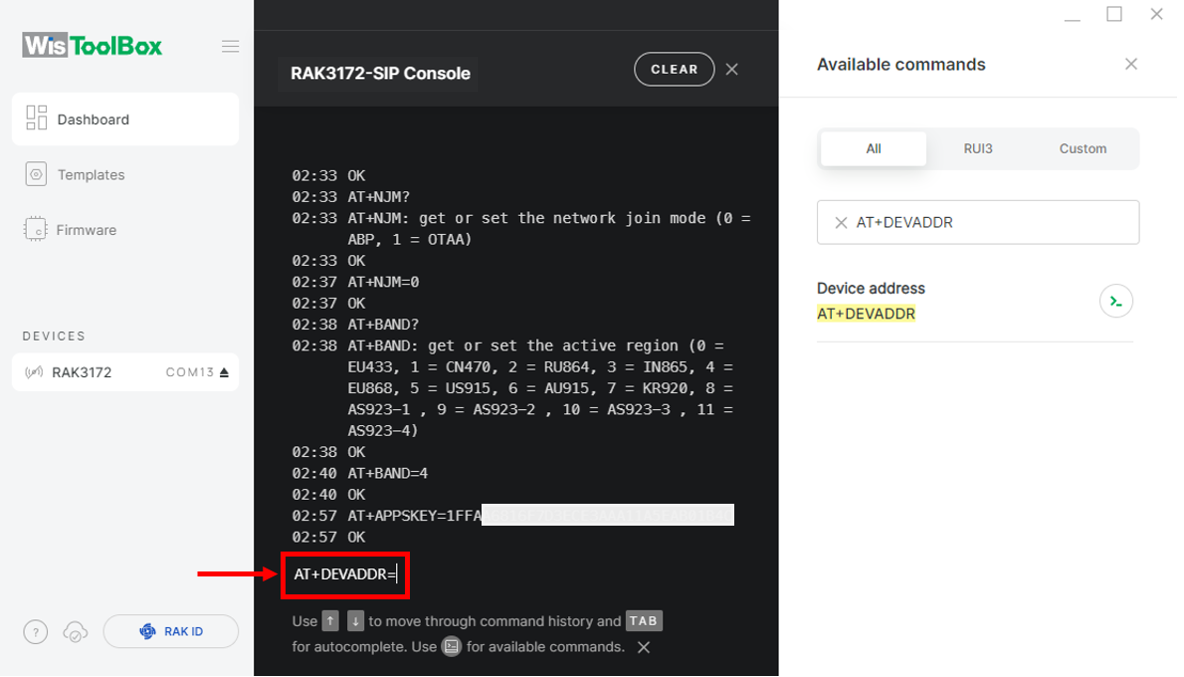Click the available commands icon in hint

(452, 647)
